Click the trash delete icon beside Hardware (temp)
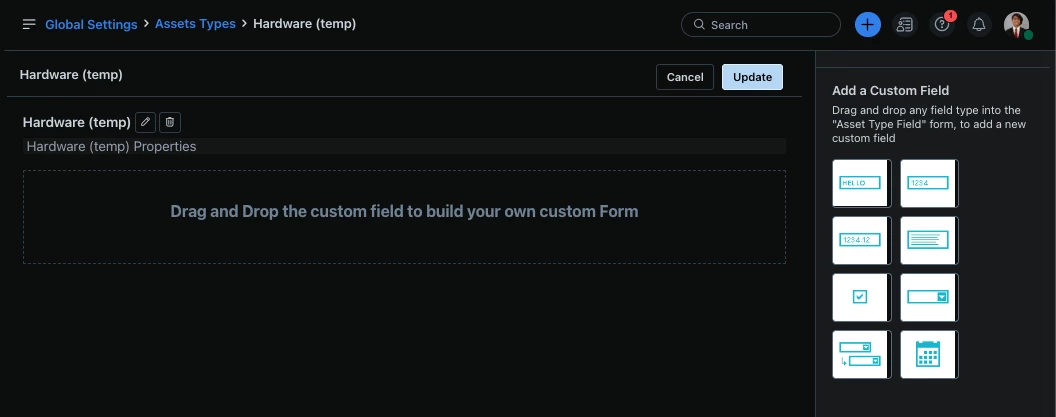The width and height of the screenshot is (1056, 417). [x=170, y=122]
